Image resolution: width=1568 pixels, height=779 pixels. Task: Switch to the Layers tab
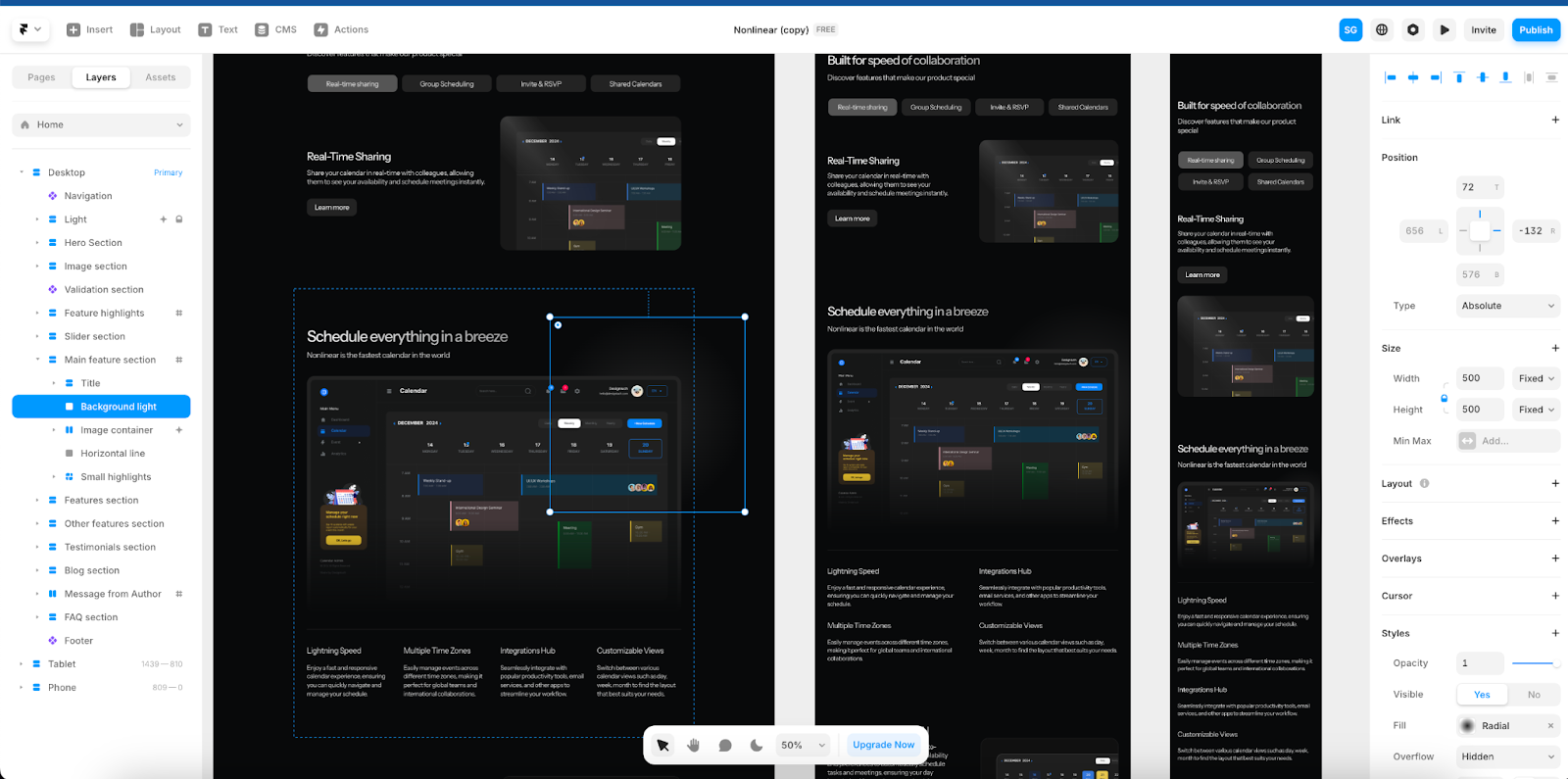click(101, 77)
